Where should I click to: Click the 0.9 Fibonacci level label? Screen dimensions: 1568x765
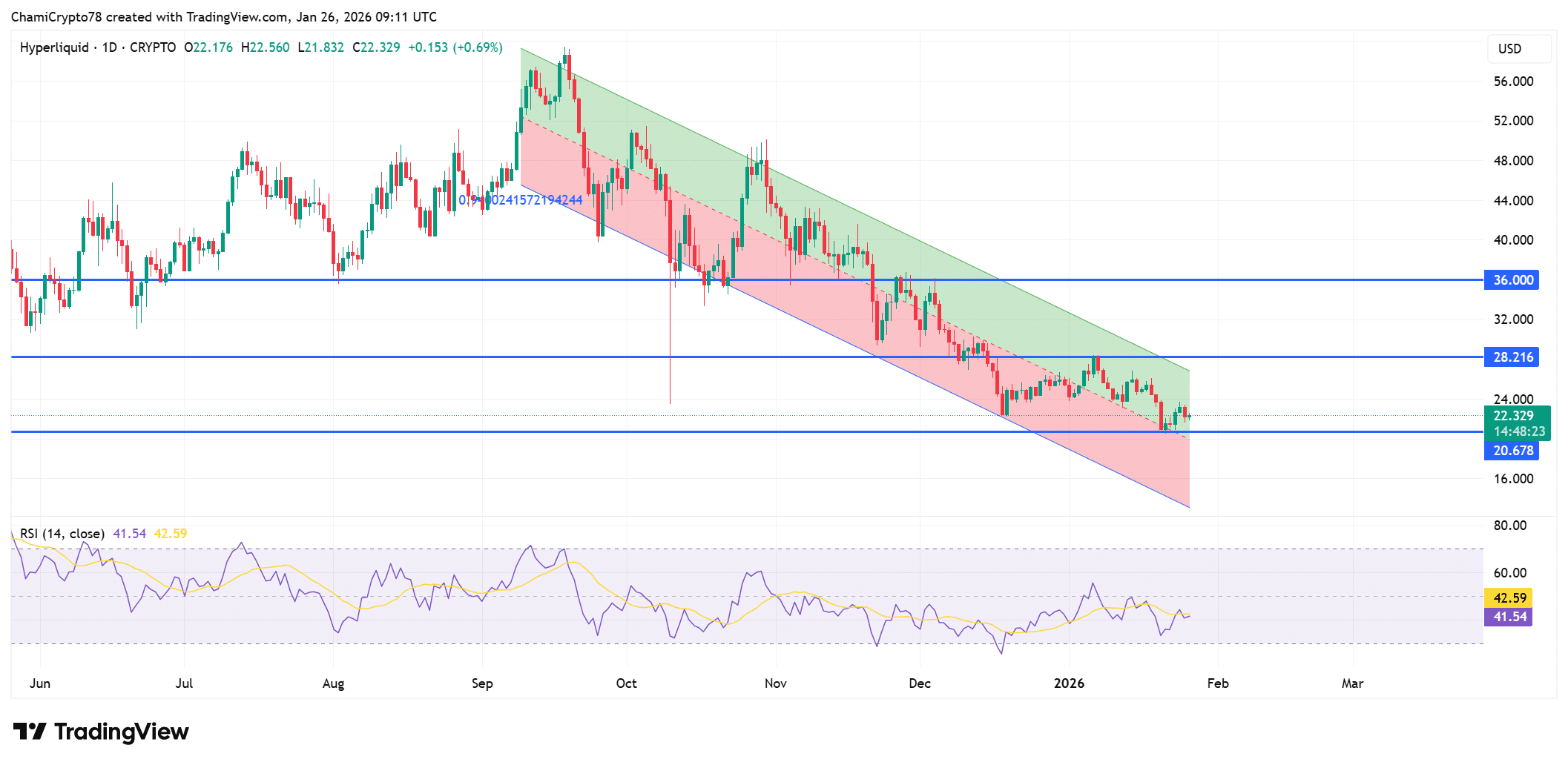point(521,199)
